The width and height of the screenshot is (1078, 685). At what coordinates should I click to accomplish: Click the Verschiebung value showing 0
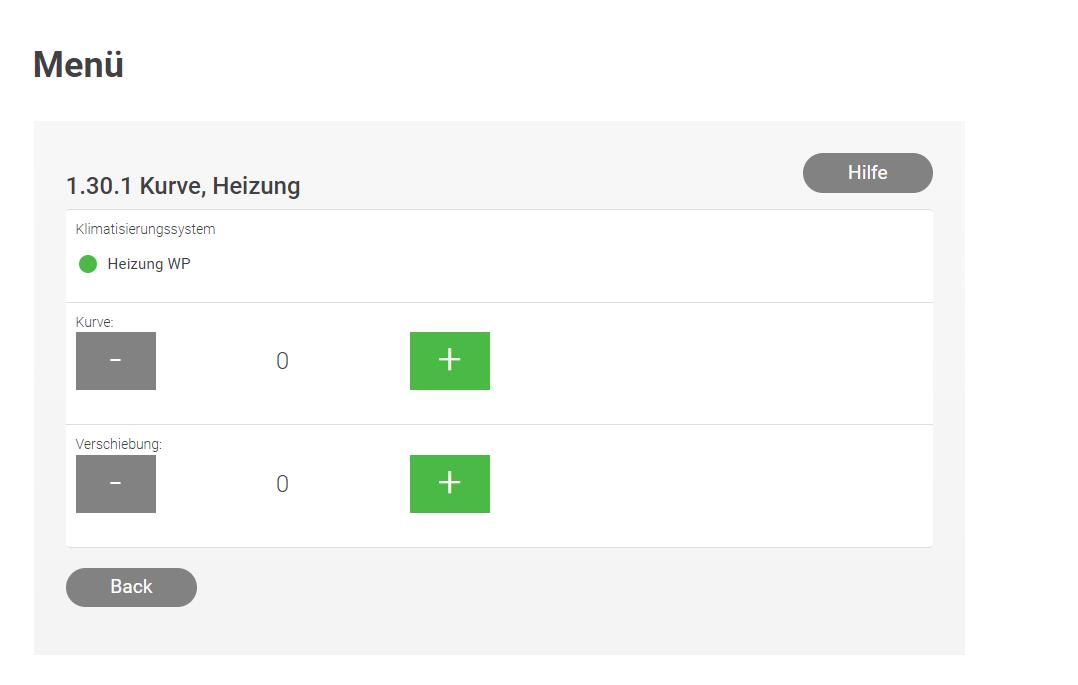pos(283,483)
